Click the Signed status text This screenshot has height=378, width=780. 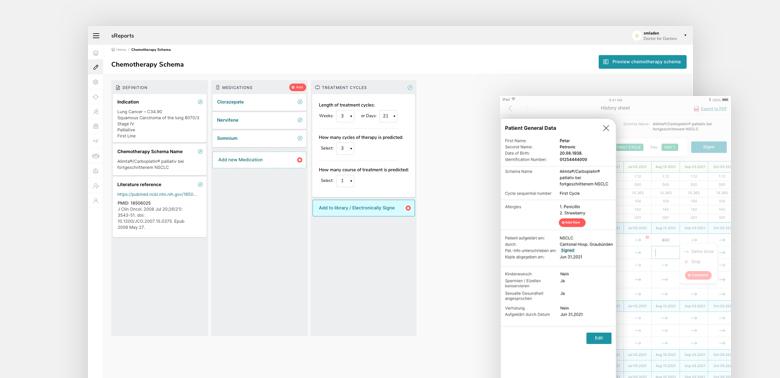[x=568, y=251]
